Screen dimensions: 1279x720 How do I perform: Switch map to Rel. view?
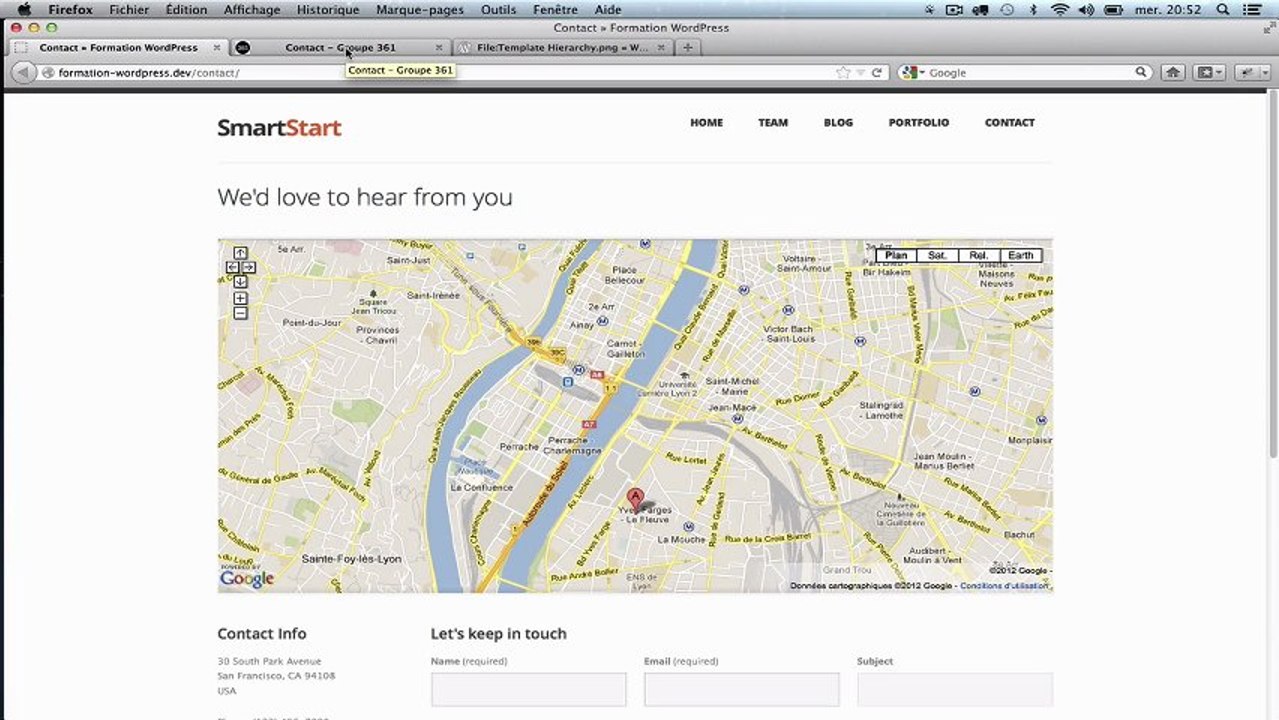tap(979, 255)
